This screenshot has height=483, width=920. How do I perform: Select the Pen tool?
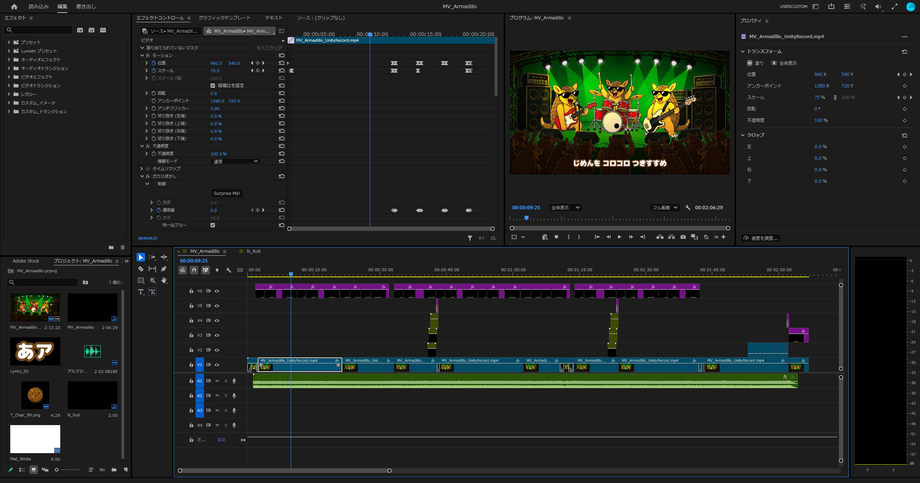click(164, 269)
